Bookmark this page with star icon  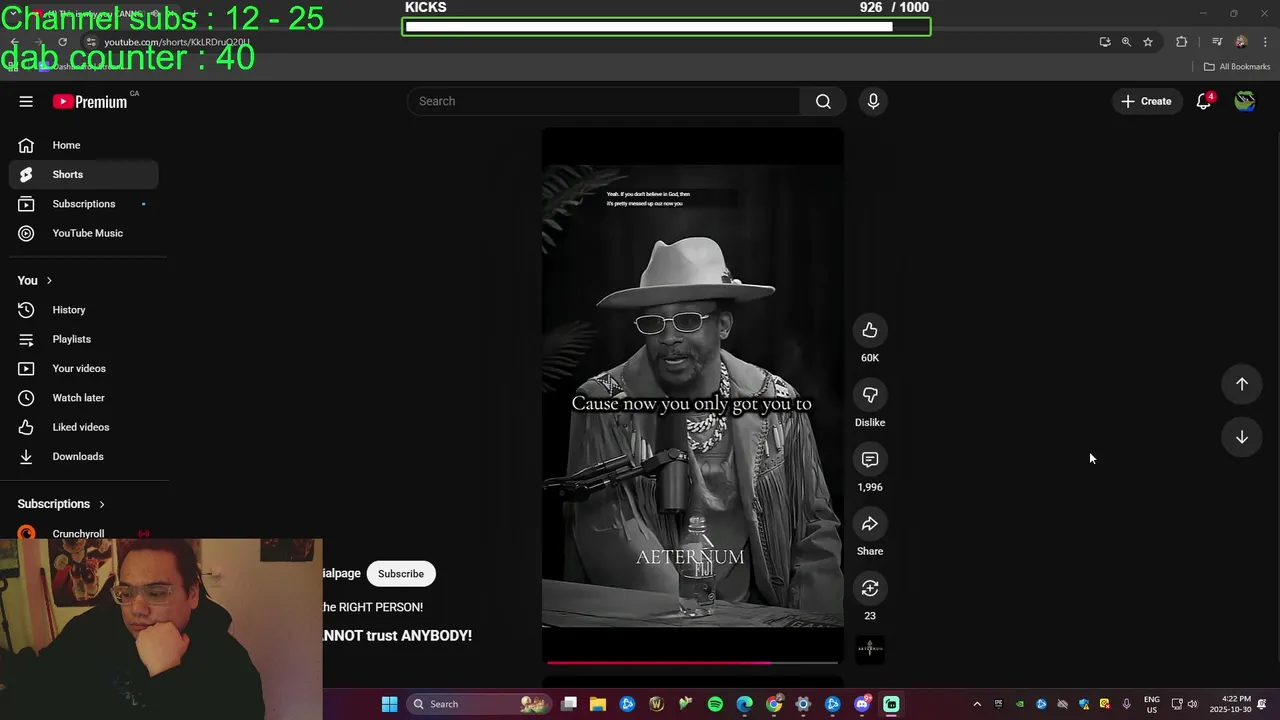click(x=1148, y=42)
